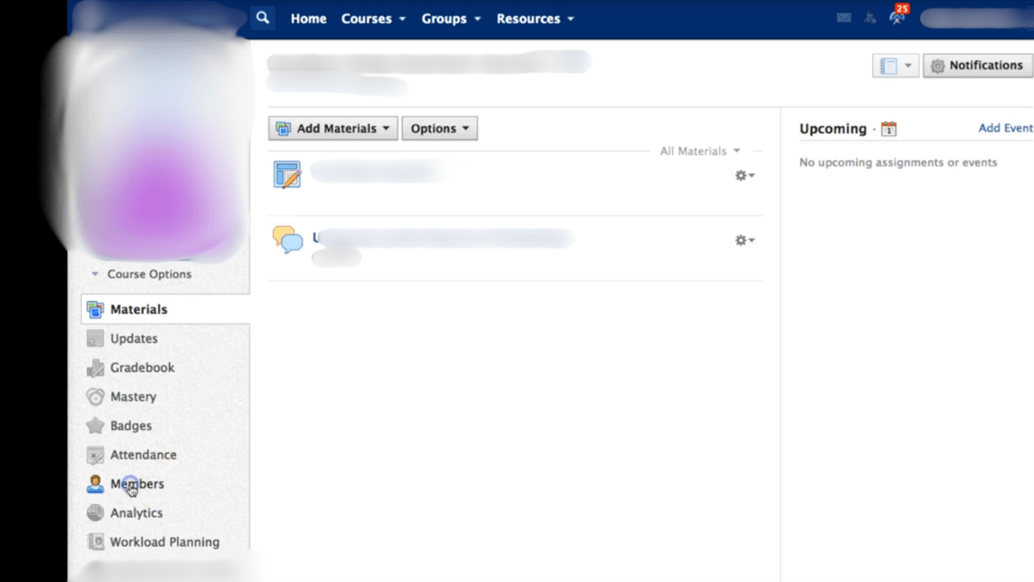
Task: Click the Gradebook sidebar icon
Action: [96, 367]
